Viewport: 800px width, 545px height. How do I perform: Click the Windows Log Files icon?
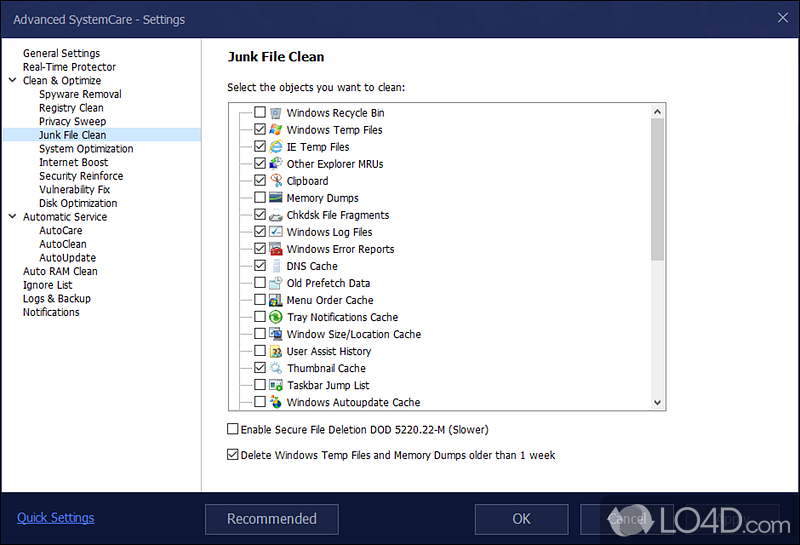pos(276,232)
